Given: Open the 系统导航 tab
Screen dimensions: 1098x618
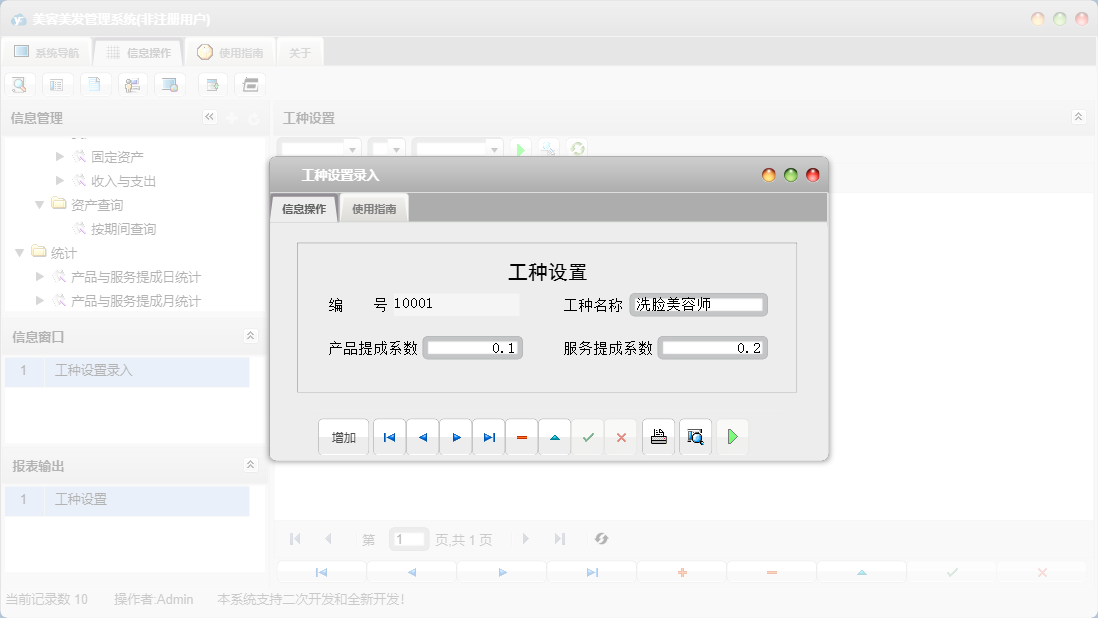Looking at the screenshot, I should click(46, 51).
